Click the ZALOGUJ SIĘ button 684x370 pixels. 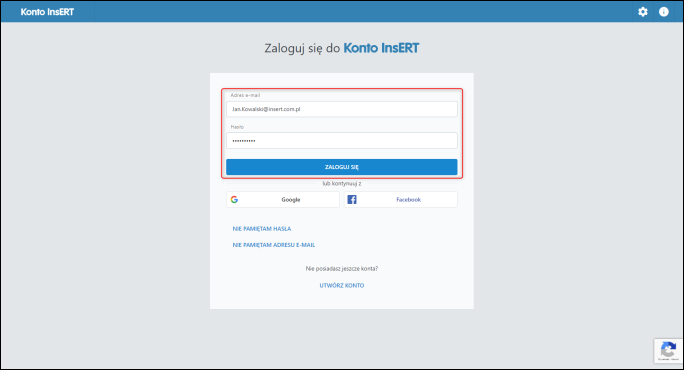pyautogui.click(x=342, y=167)
